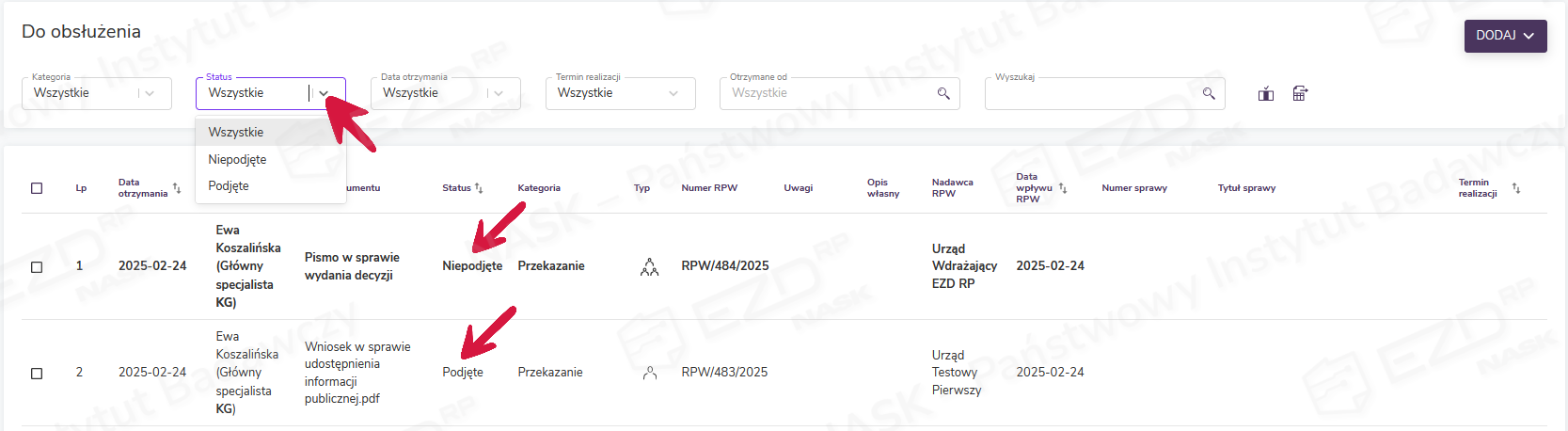
Task: Check the checkbox for row 1
Action: [37, 266]
